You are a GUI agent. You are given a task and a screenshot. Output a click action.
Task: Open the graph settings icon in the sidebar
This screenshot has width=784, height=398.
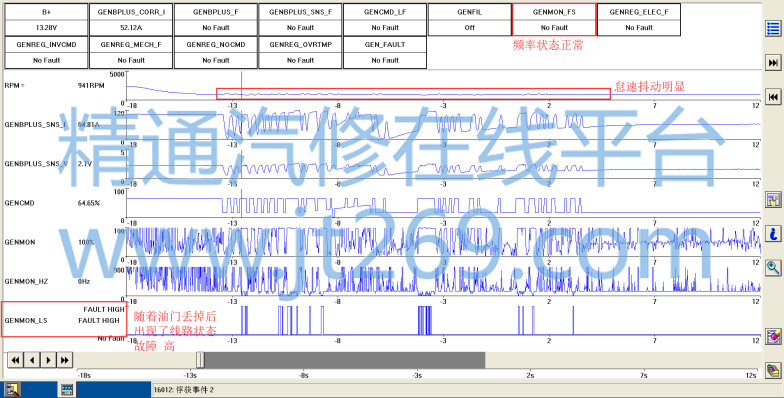click(x=773, y=199)
